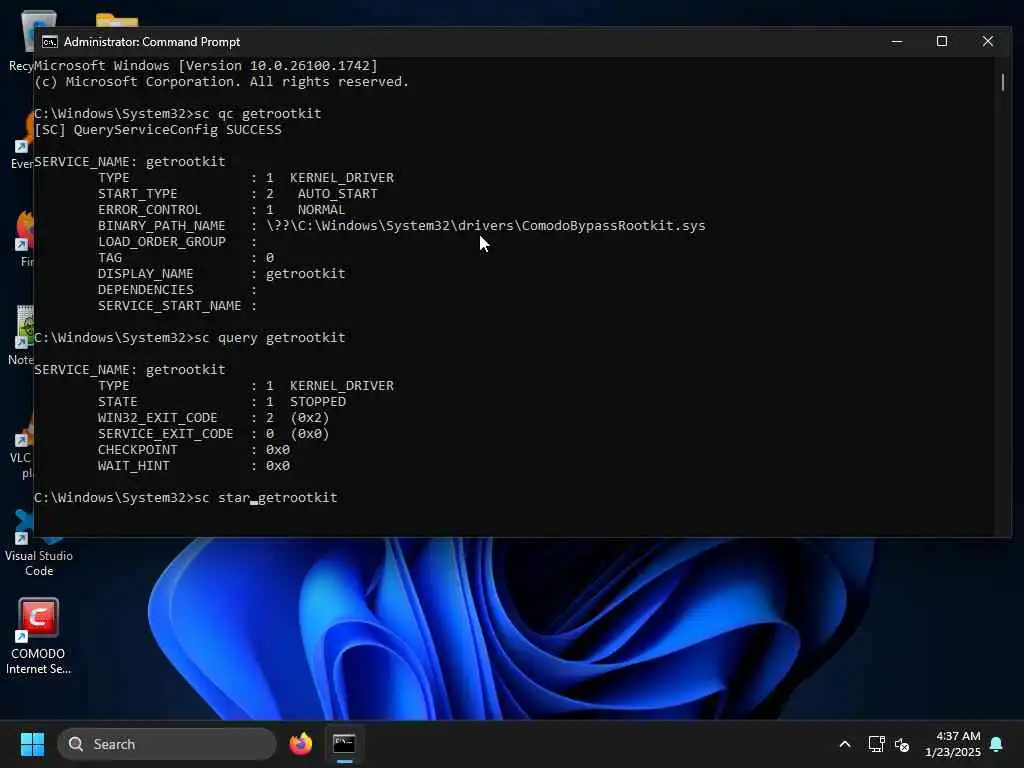Click the 'sc star getrootkit' prompt line
The image size is (1024, 768).
pos(185,498)
